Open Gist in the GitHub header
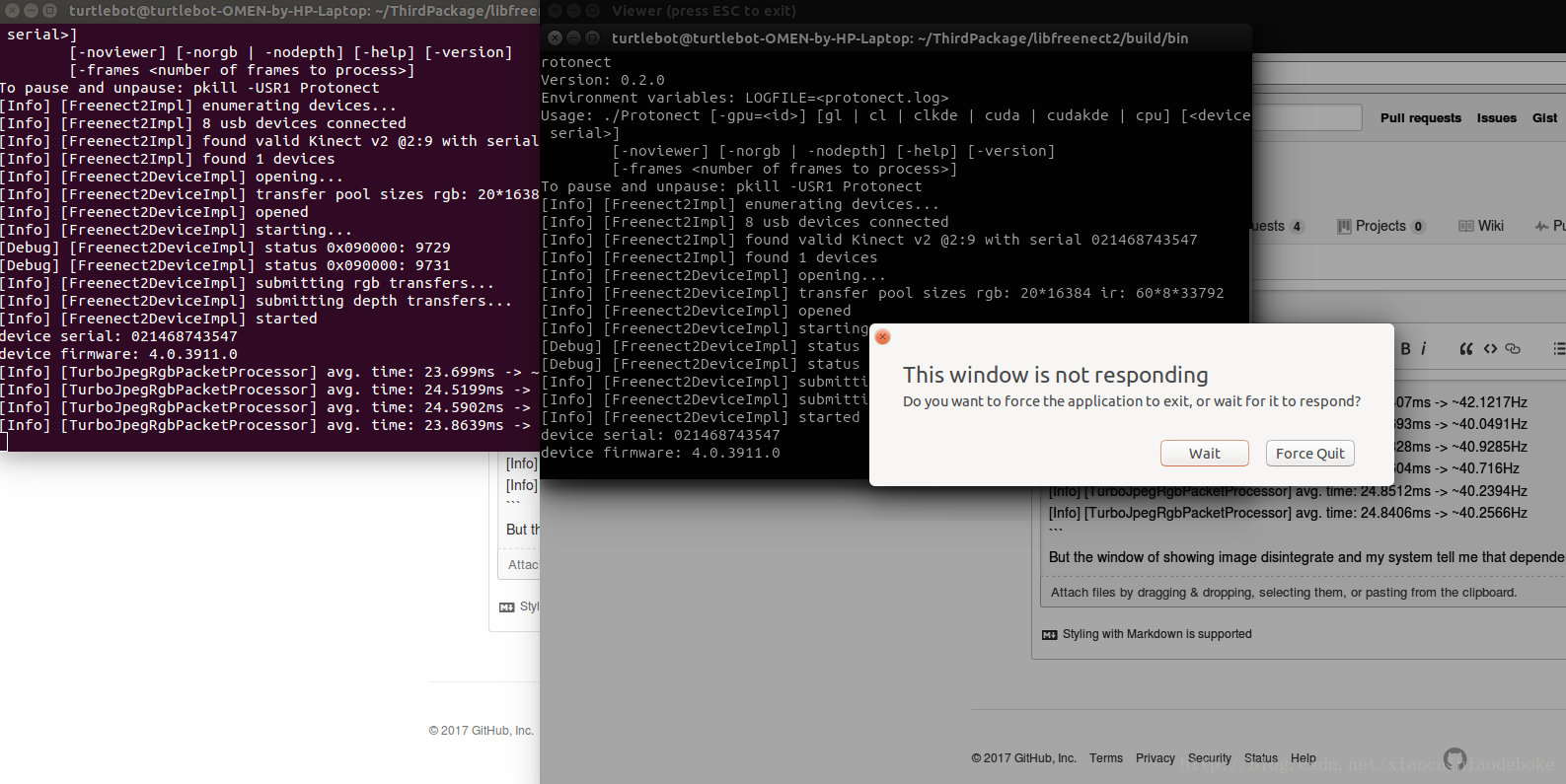Screen dimensions: 1566x784 (x=1544, y=117)
